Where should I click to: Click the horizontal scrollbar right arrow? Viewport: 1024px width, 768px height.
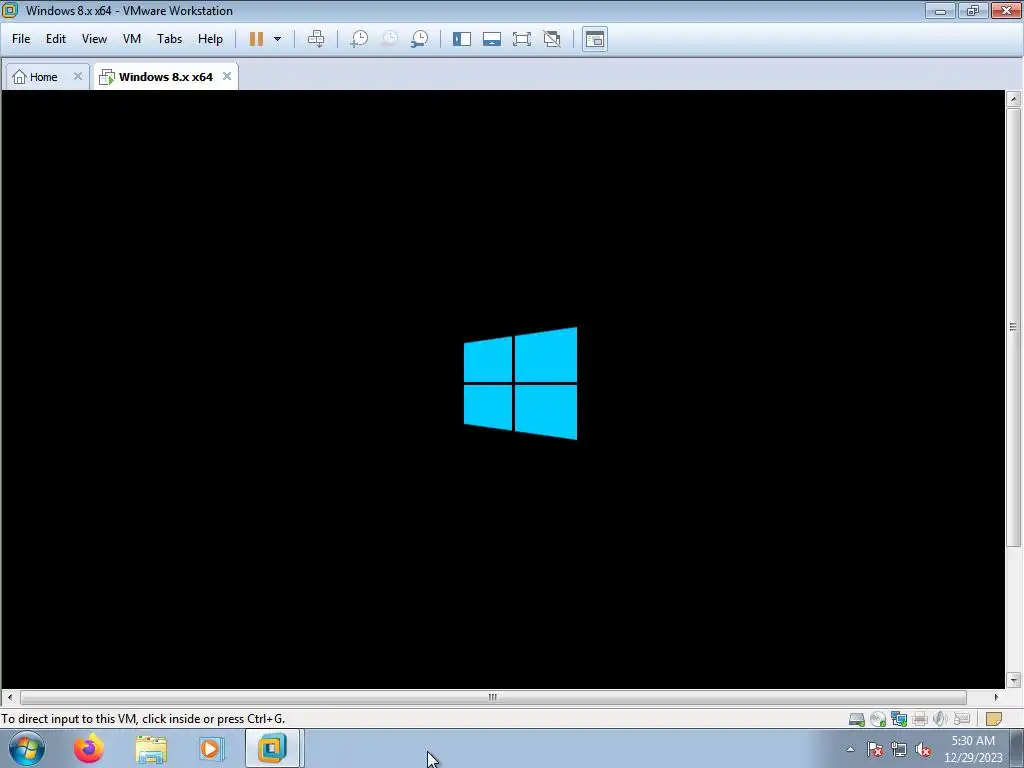point(996,697)
